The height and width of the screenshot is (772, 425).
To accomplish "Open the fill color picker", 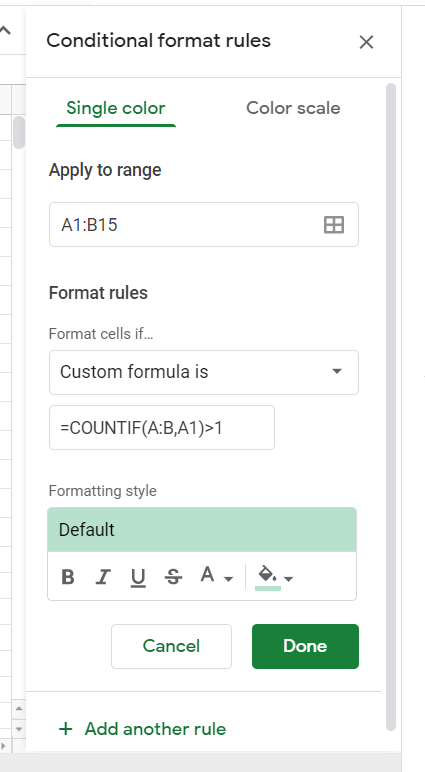I will point(267,576).
